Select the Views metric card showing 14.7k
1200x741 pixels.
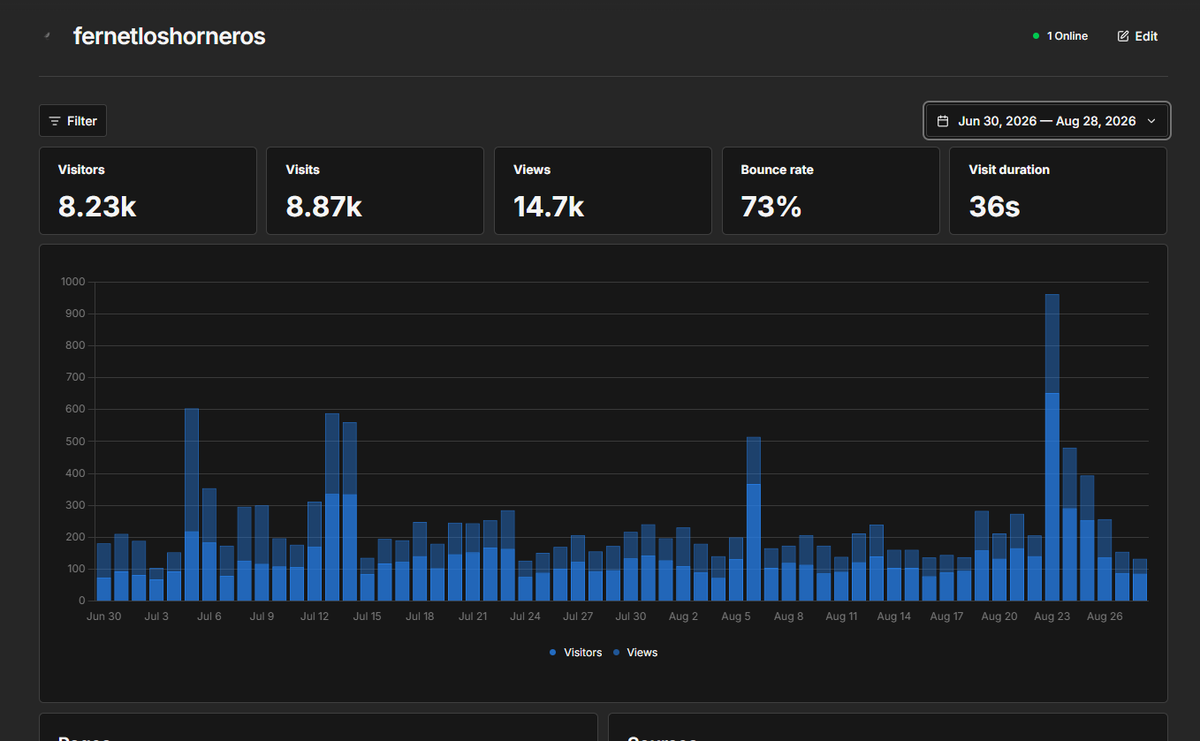(x=603, y=191)
